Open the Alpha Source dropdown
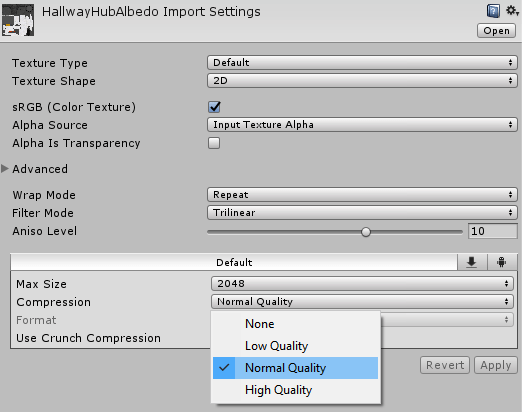 362,125
